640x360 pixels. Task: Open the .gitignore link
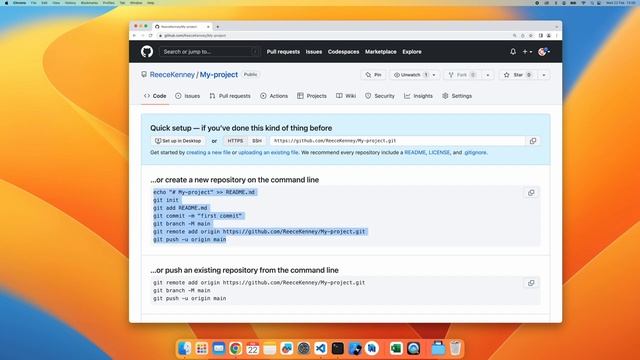click(x=475, y=152)
